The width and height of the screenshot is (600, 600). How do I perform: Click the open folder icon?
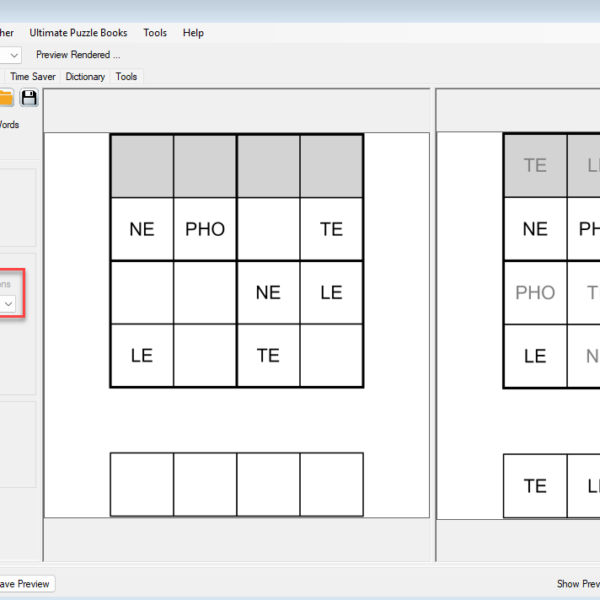tap(6, 97)
